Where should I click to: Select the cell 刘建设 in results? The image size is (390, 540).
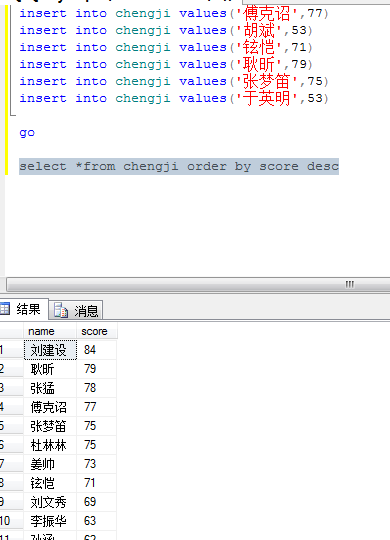pyautogui.click(x=50, y=350)
